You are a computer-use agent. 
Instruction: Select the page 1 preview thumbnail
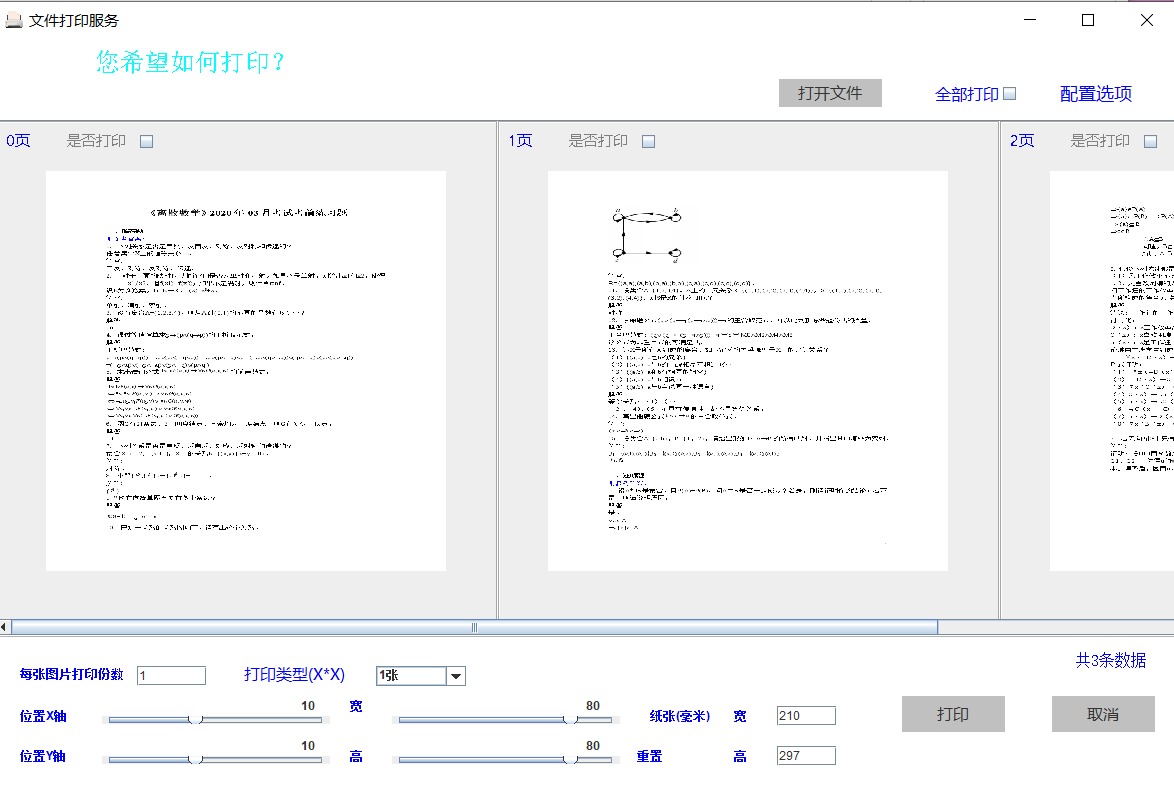coord(747,370)
